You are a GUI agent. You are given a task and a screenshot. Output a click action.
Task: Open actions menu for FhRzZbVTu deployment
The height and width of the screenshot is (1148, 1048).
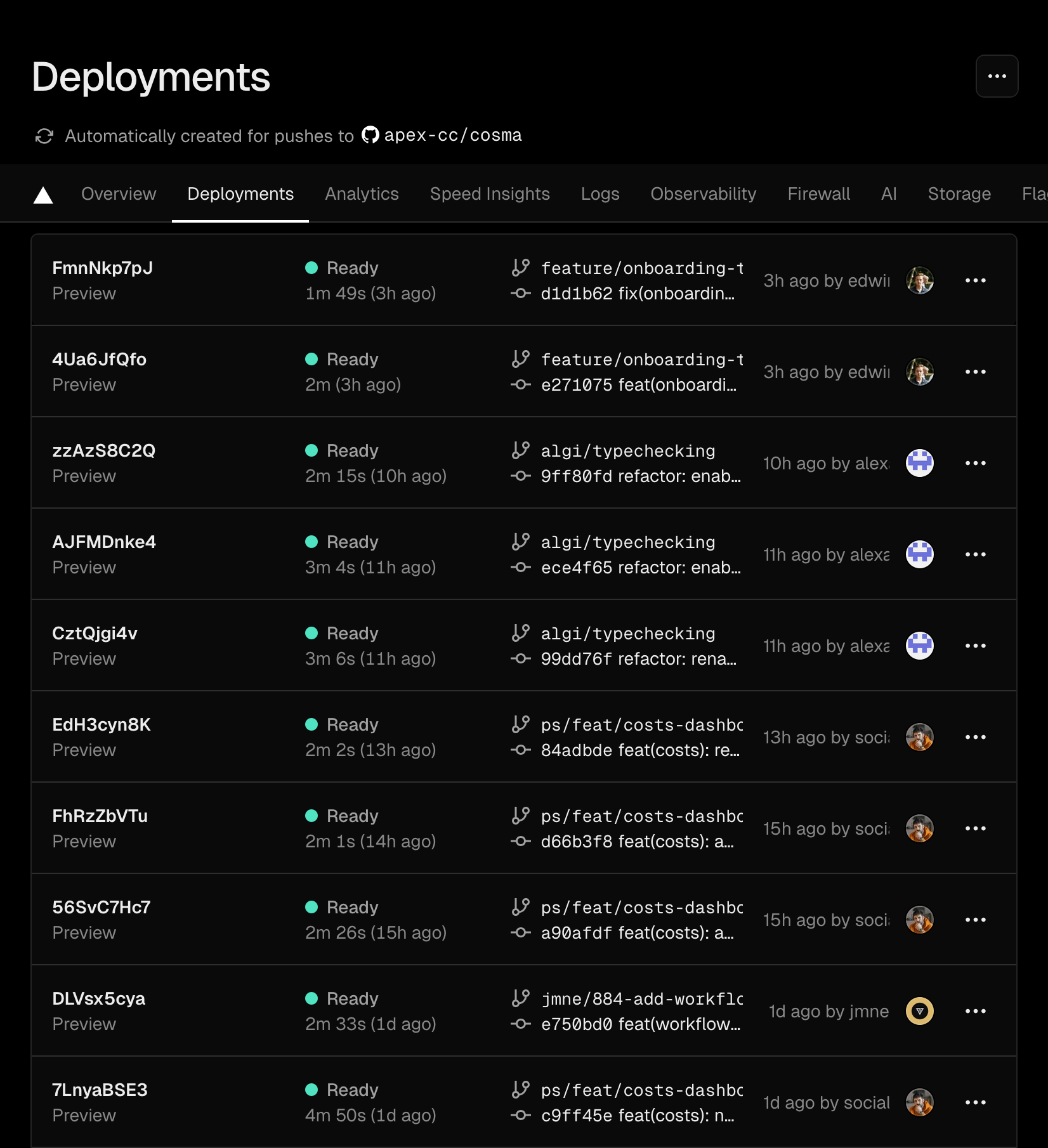[x=975, y=828]
